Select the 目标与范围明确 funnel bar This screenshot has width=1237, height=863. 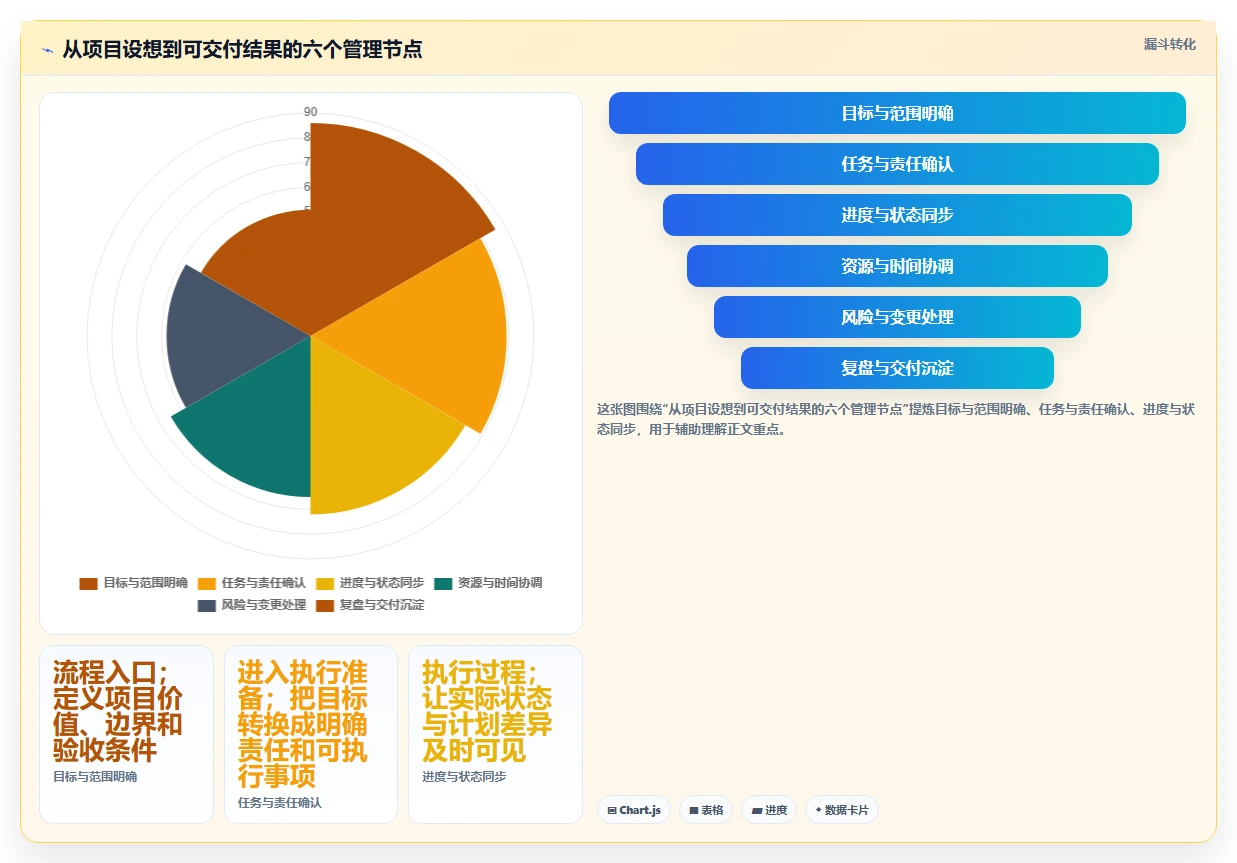[x=897, y=113]
